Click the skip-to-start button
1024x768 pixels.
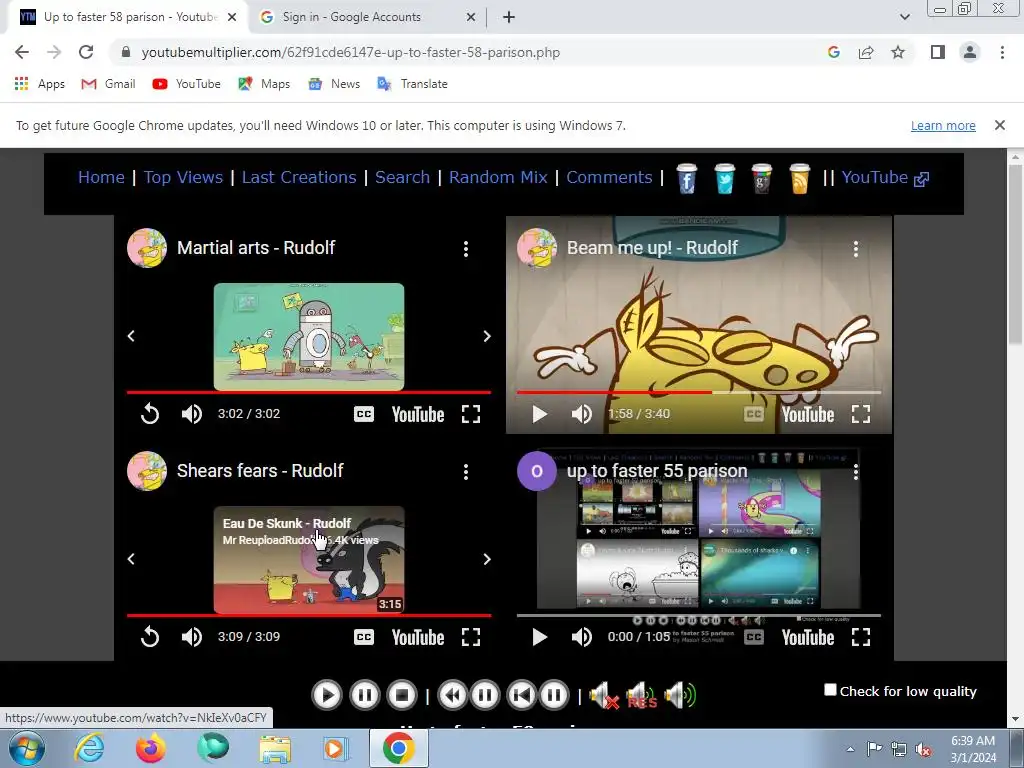pos(521,696)
